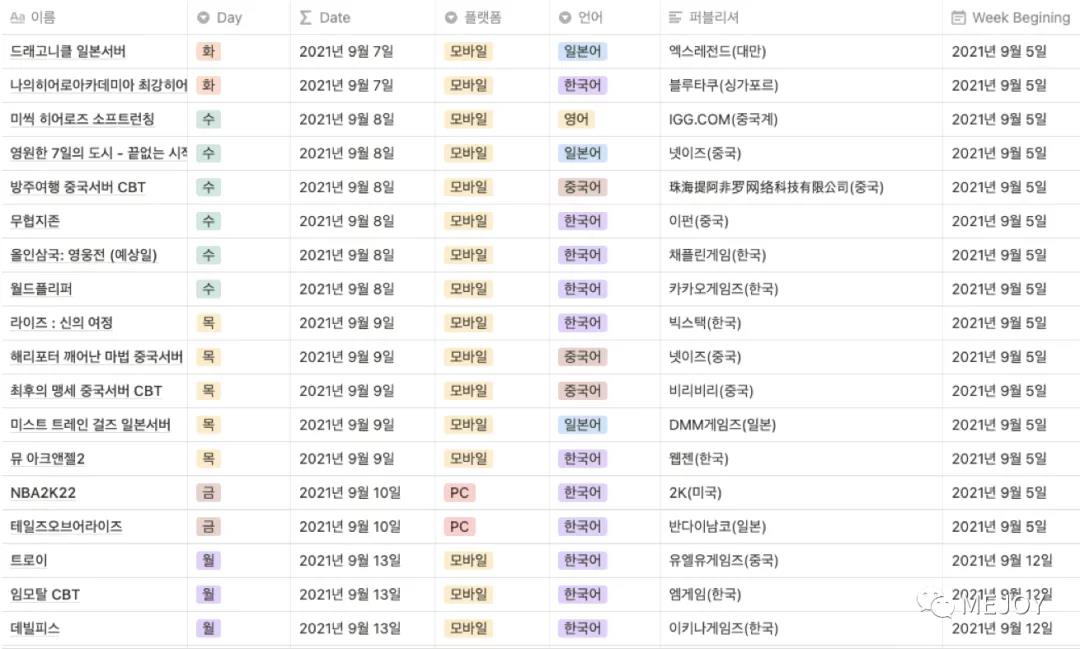Click the 월 day tag in 트로이 row

click(208, 560)
